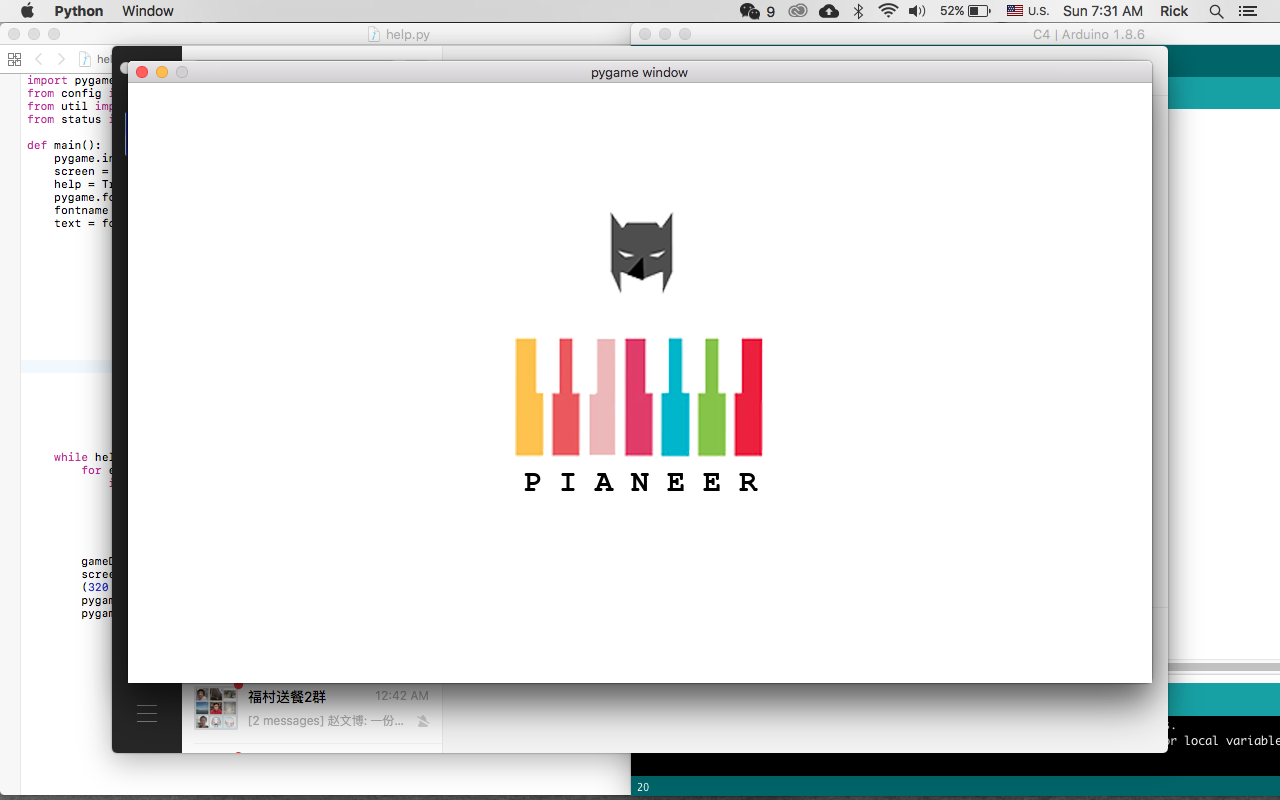Image resolution: width=1280 pixels, height=800 pixels.
Task: Click the PIANEER title text
Action: coord(641,482)
